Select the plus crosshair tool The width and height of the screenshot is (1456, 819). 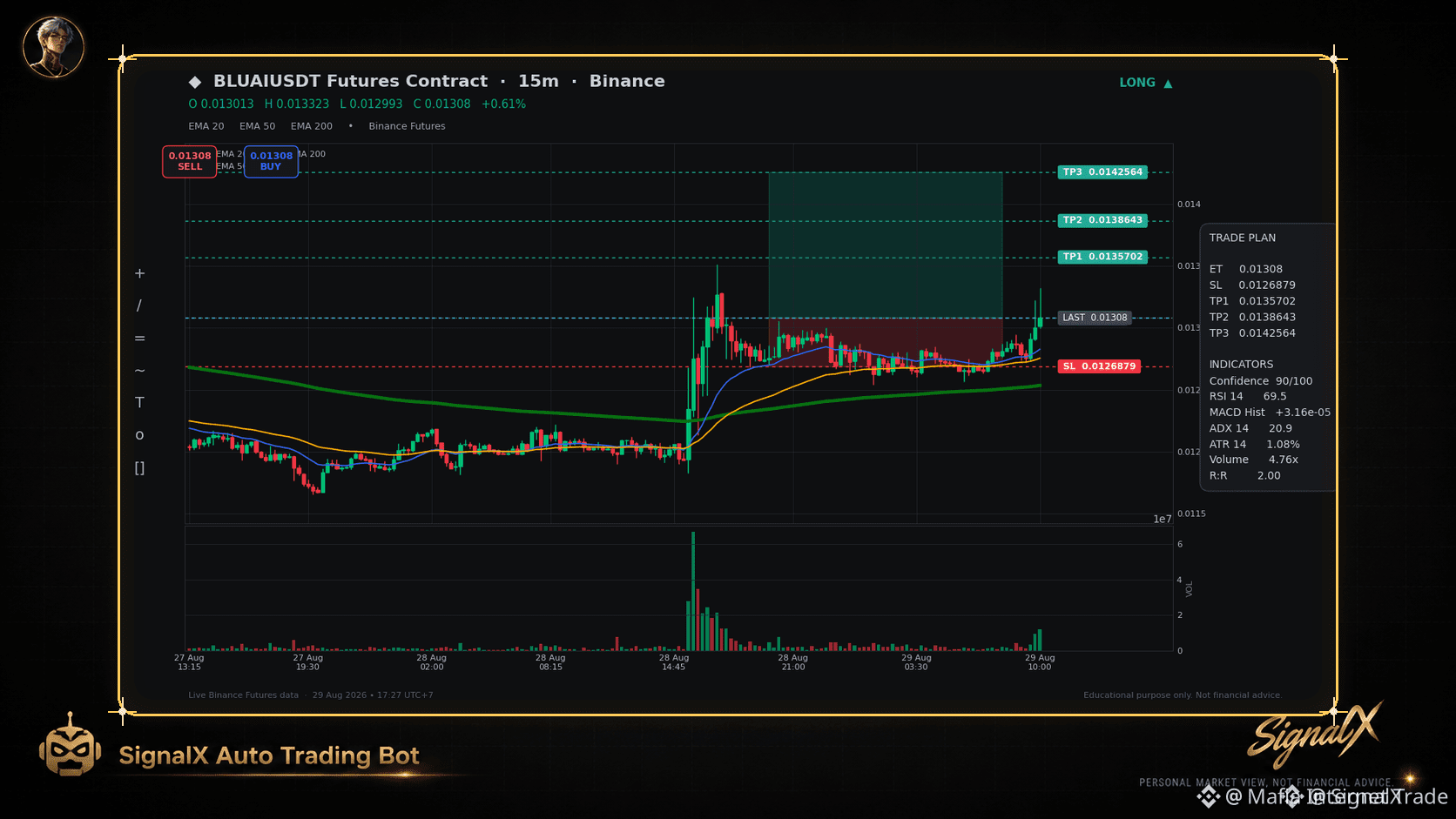pos(139,273)
